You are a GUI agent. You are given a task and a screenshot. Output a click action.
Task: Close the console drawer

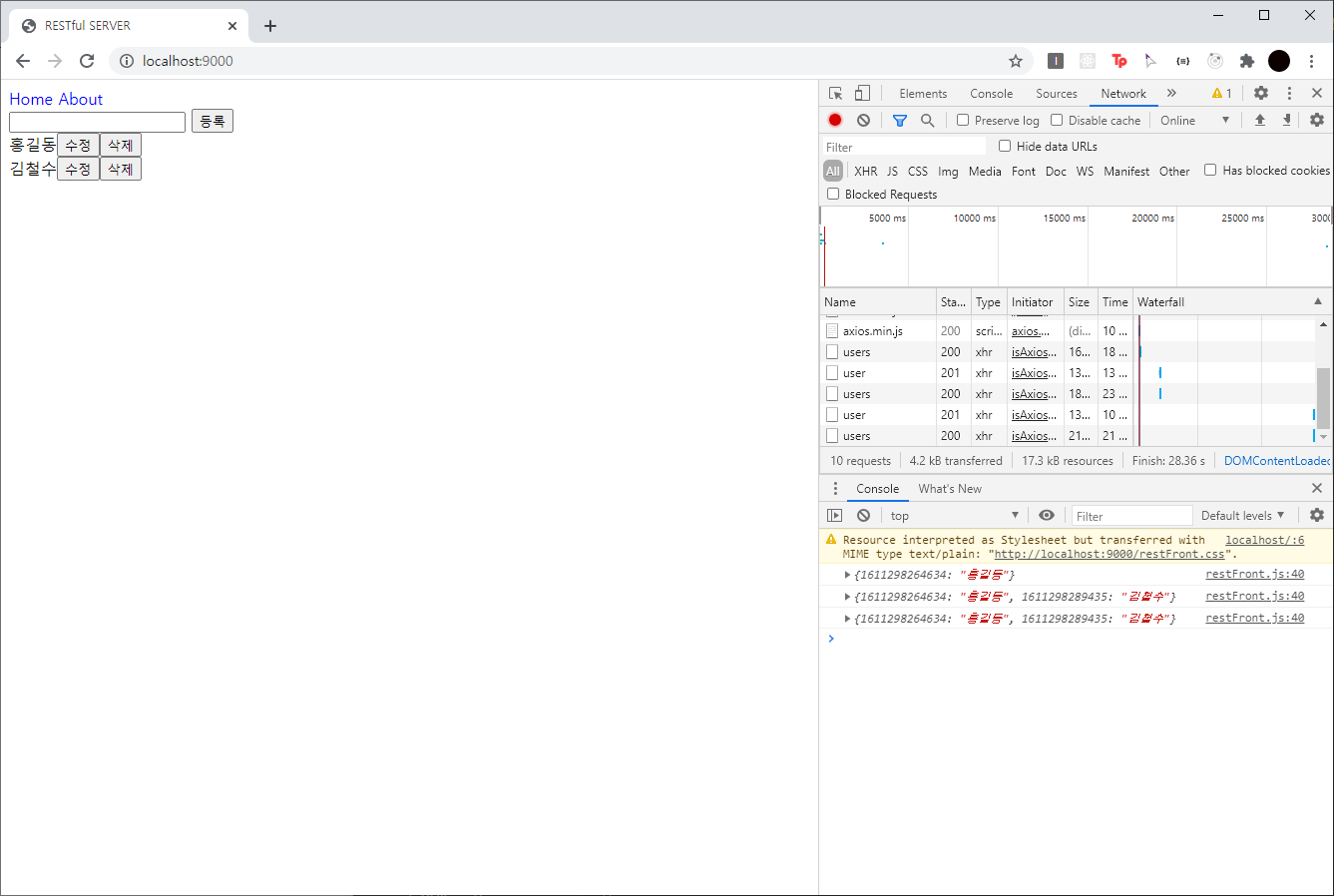point(1317,489)
